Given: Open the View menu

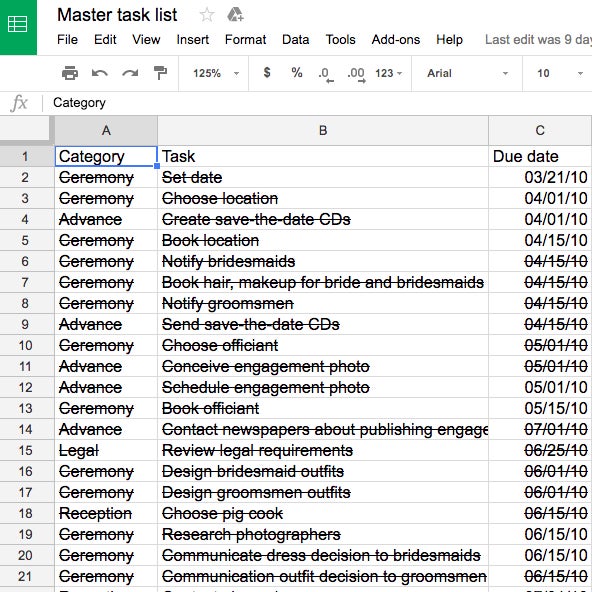Looking at the screenshot, I should point(146,40).
